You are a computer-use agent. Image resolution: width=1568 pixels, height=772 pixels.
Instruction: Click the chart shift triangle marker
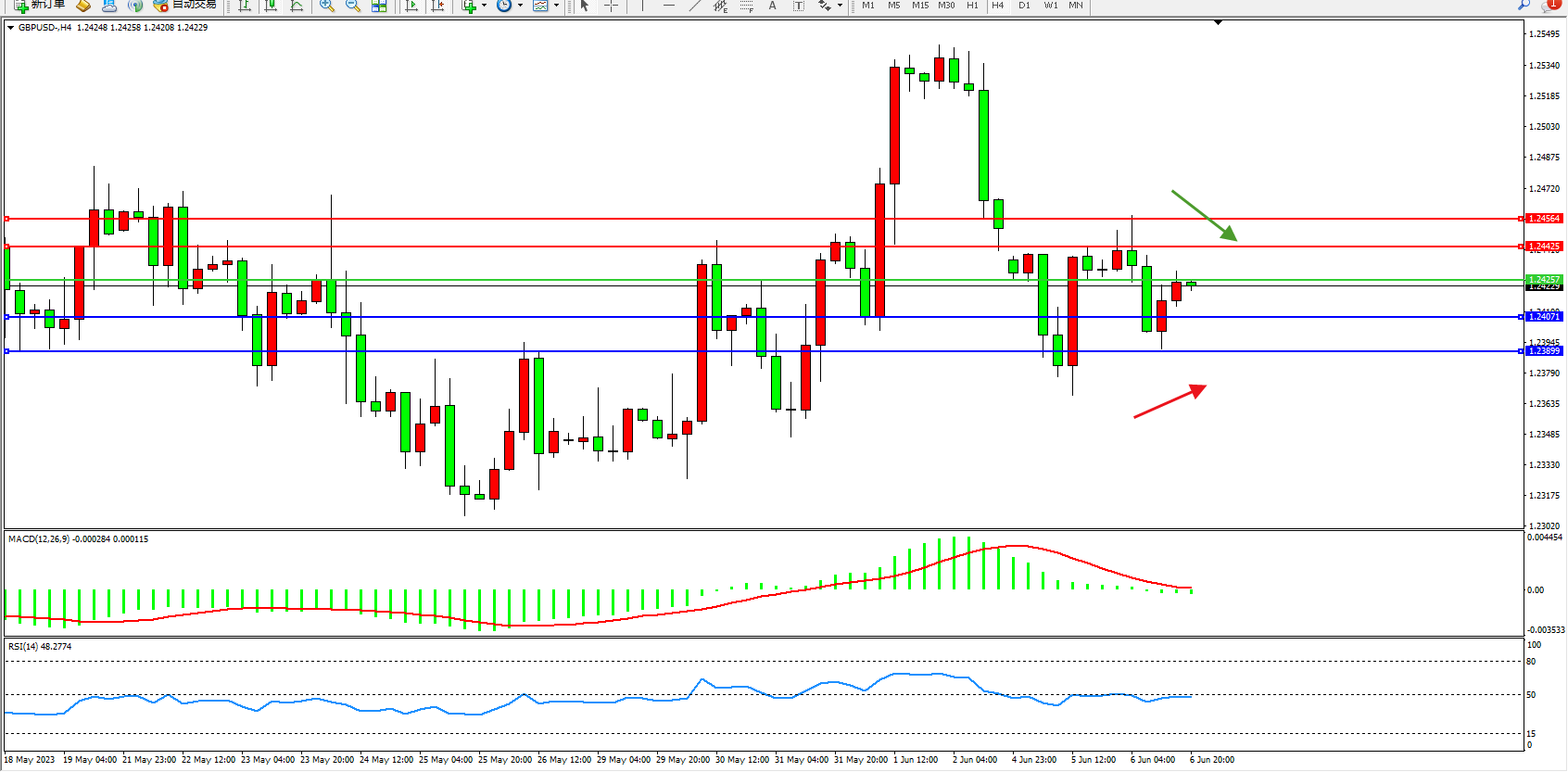pyautogui.click(x=1218, y=22)
